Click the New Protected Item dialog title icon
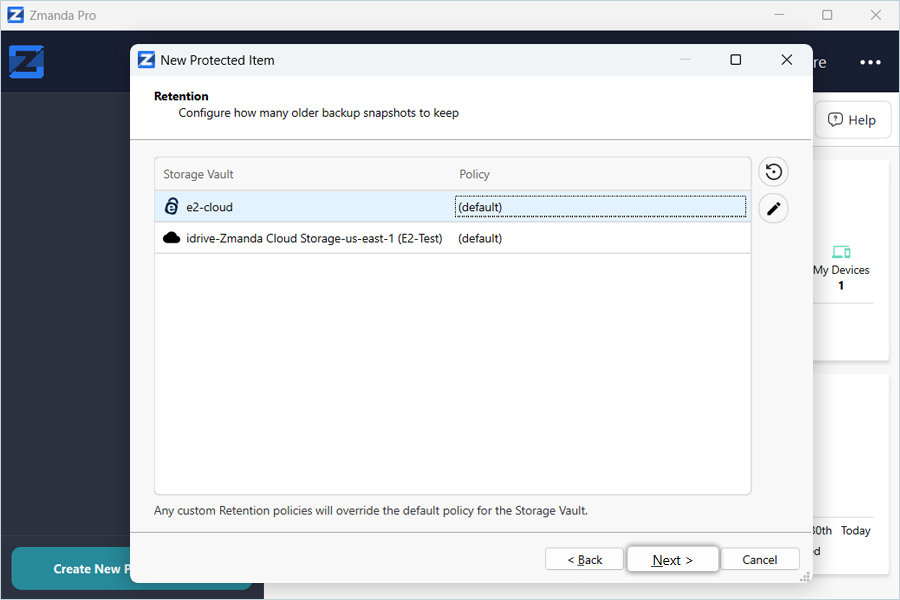 tap(146, 60)
